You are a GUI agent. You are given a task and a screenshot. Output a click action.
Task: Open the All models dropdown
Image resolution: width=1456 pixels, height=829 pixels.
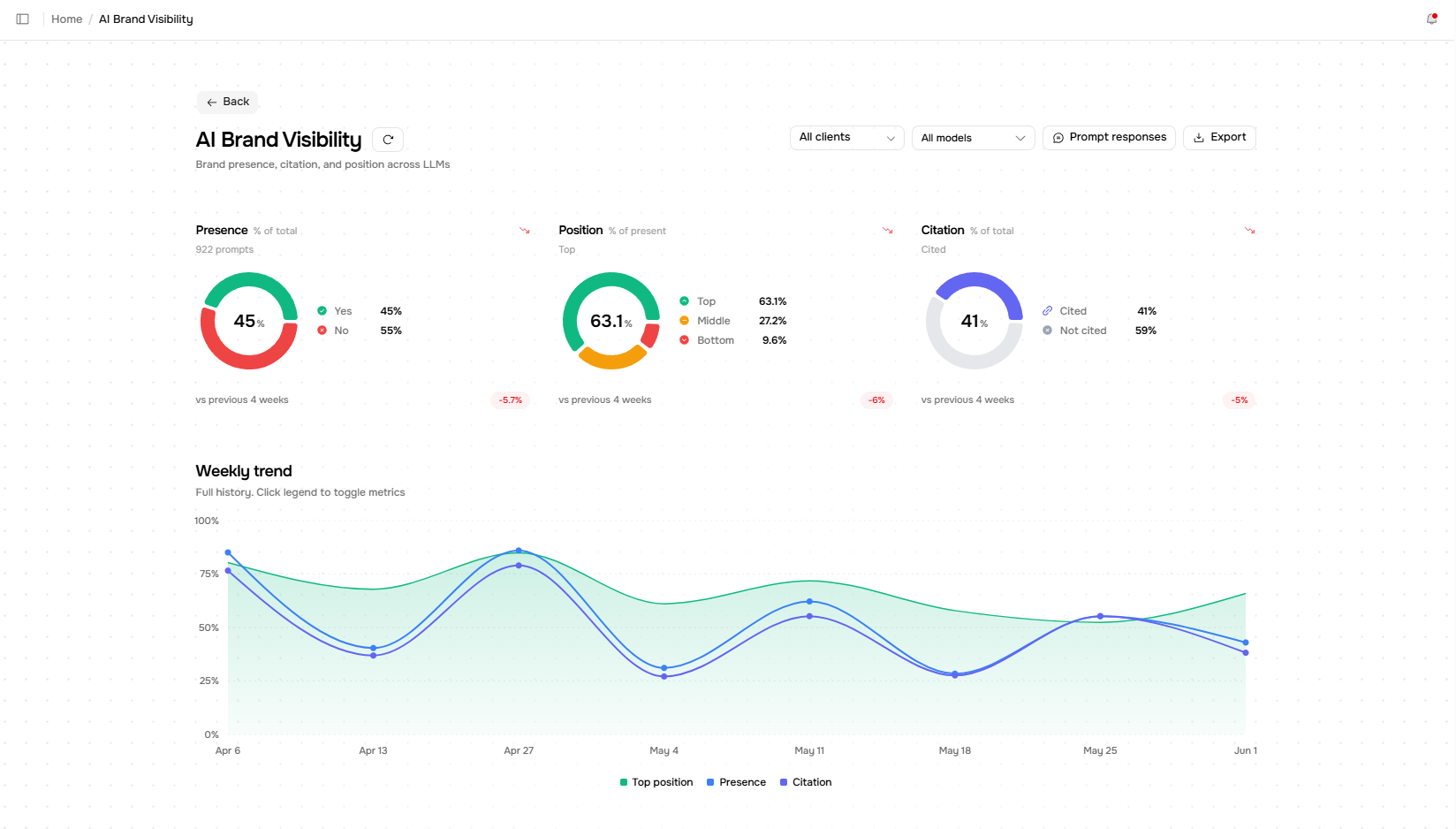[973, 138]
